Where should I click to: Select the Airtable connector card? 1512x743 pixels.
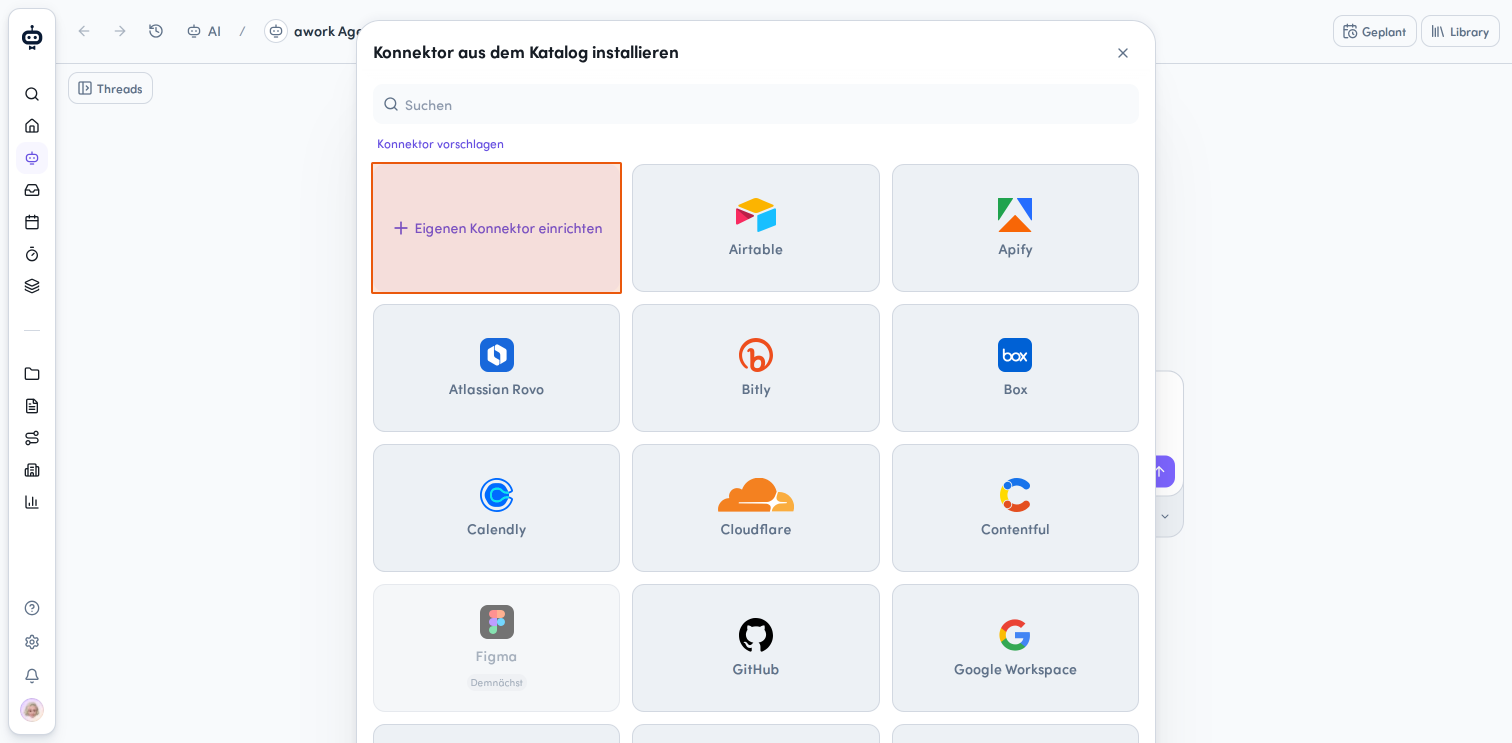[756, 228]
